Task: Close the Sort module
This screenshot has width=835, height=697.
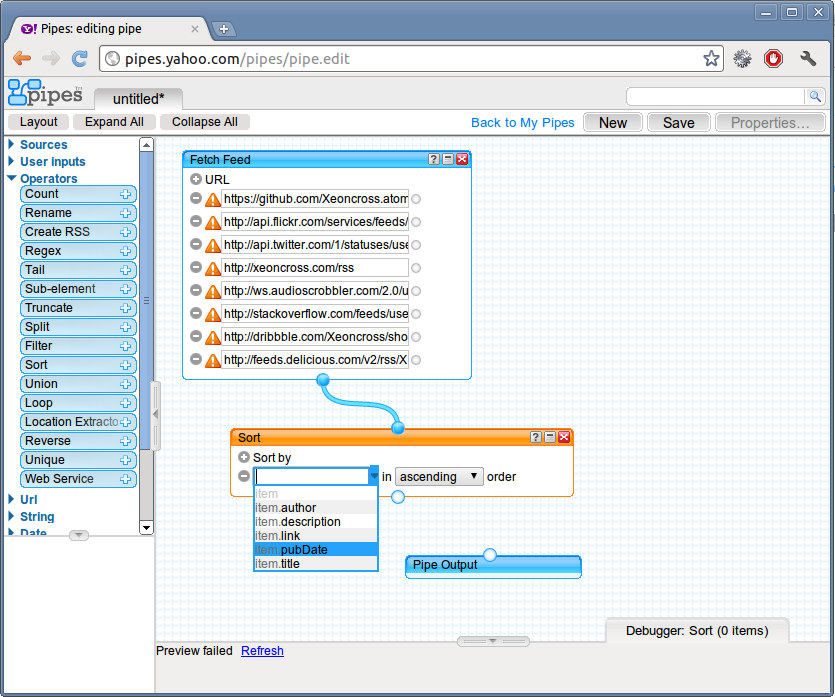Action: tap(564, 437)
